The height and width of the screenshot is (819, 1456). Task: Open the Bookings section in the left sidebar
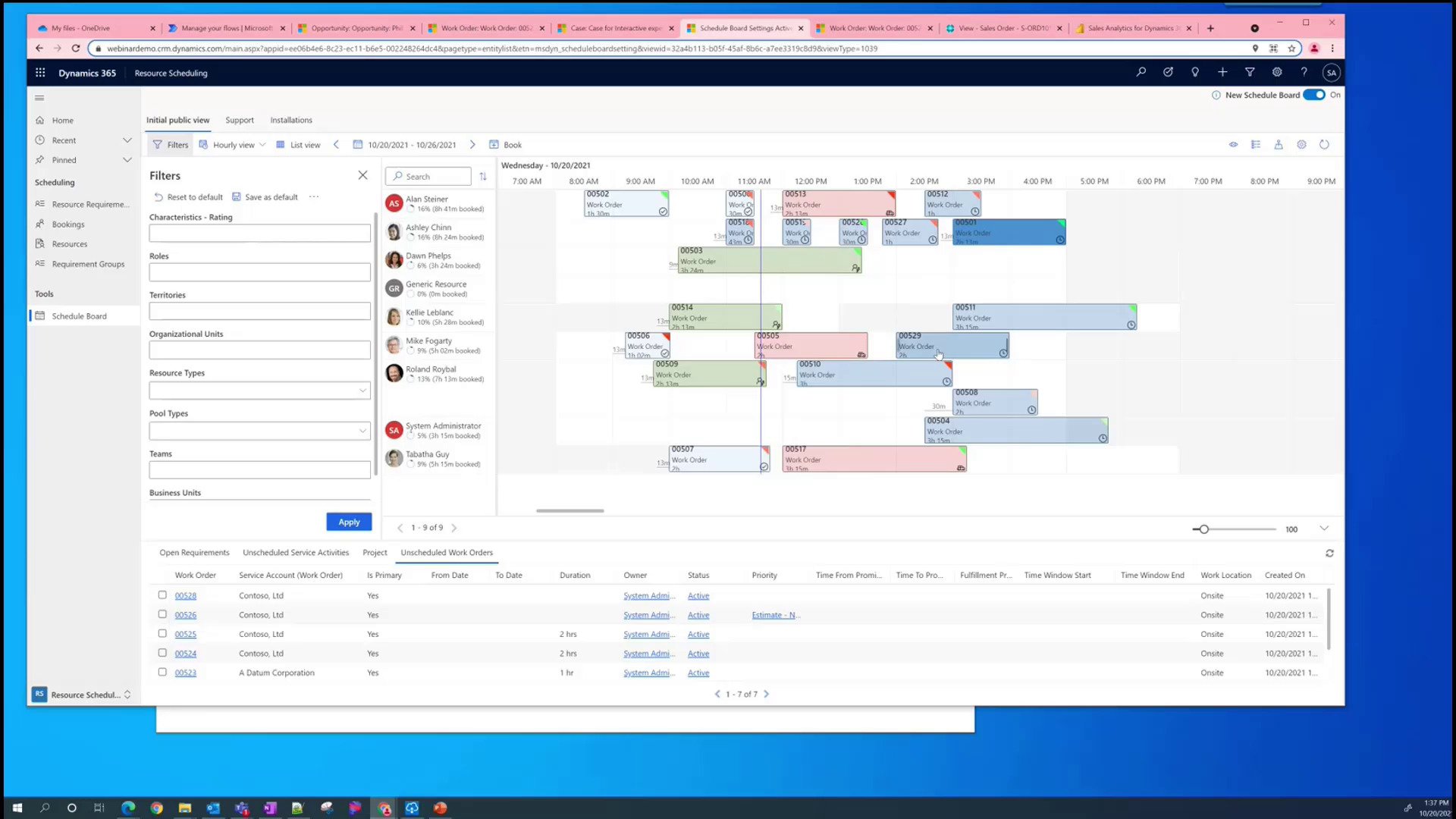click(x=69, y=224)
